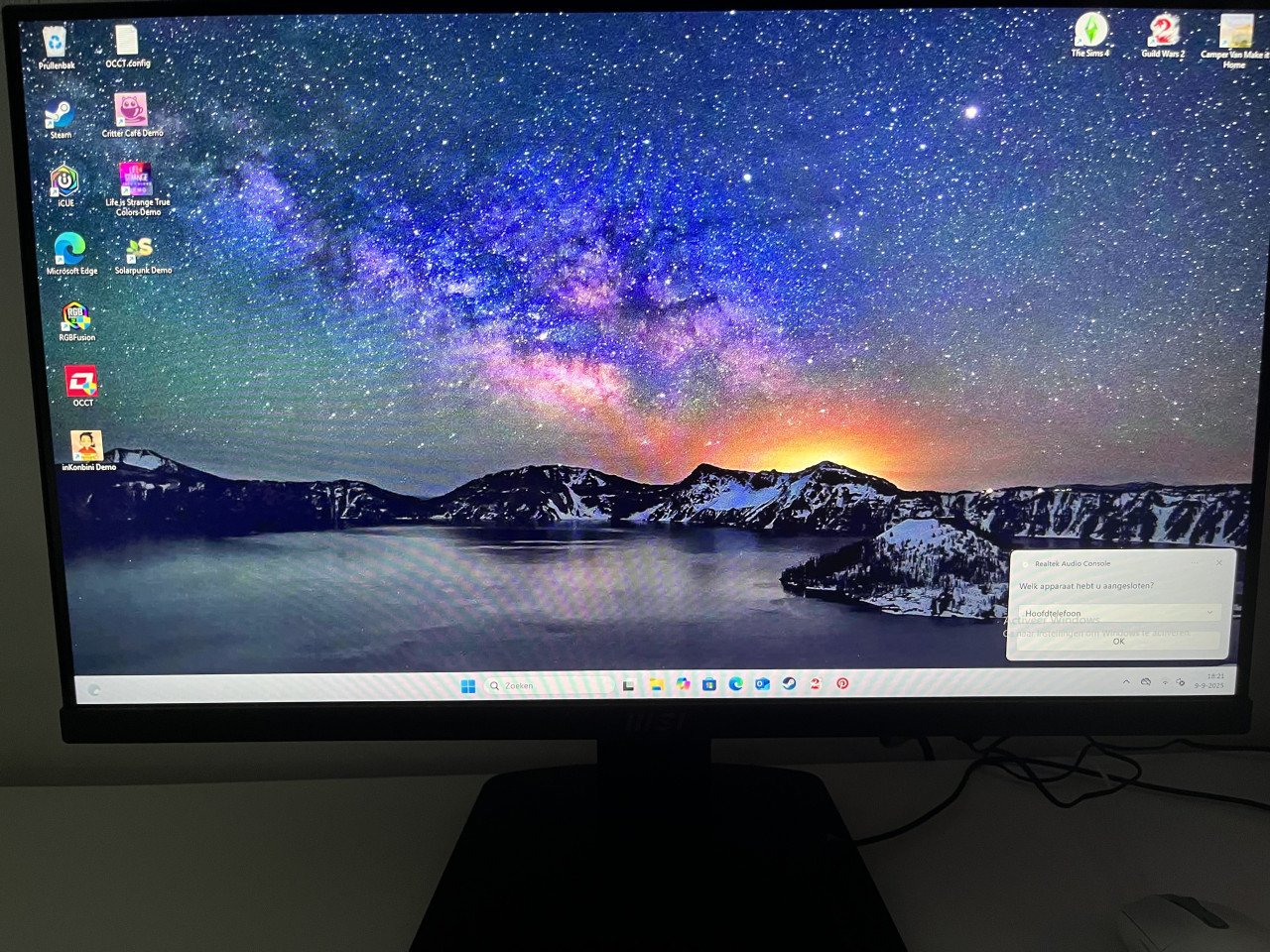Open Outlook from the taskbar
Image resolution: width=1270 pixels, height=952 pixels.
763,684
